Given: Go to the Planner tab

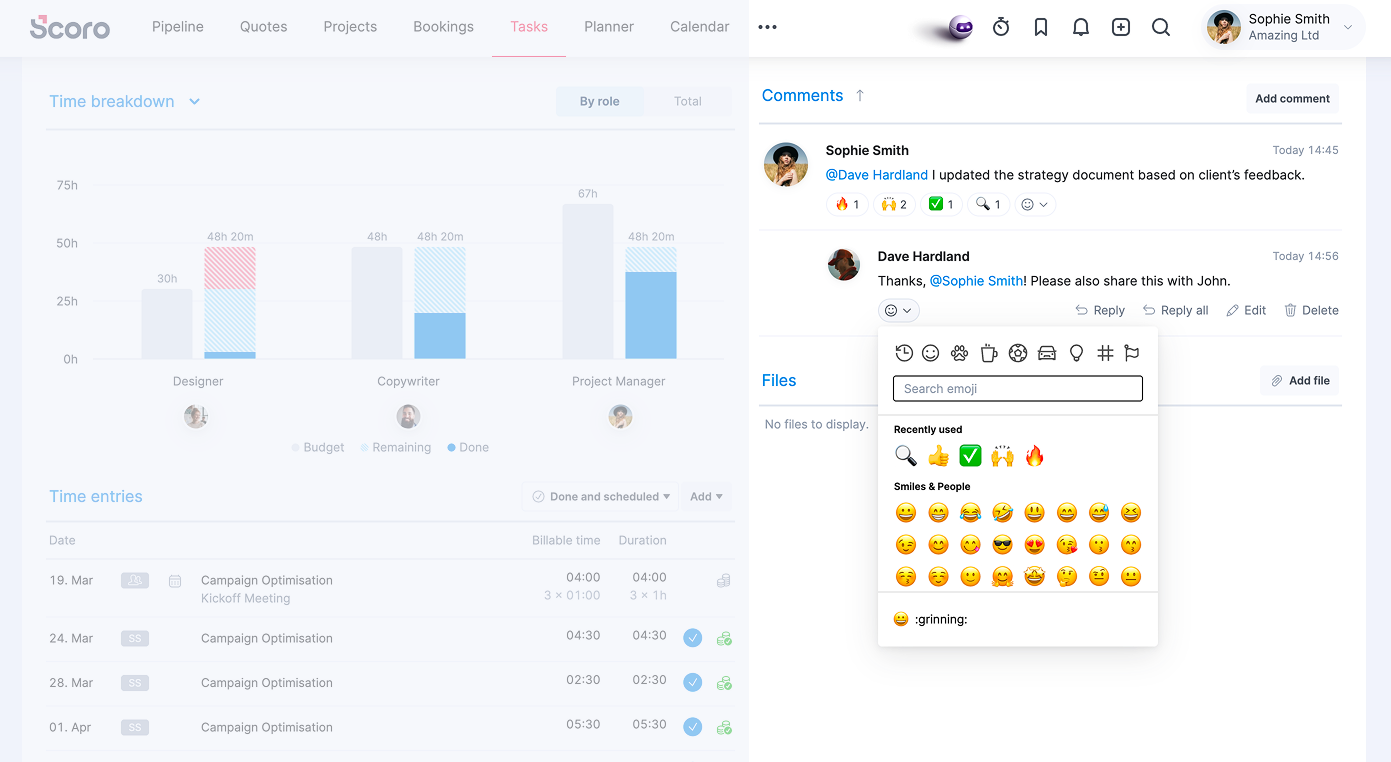Looking at the screenshot, I should [609, 27].
